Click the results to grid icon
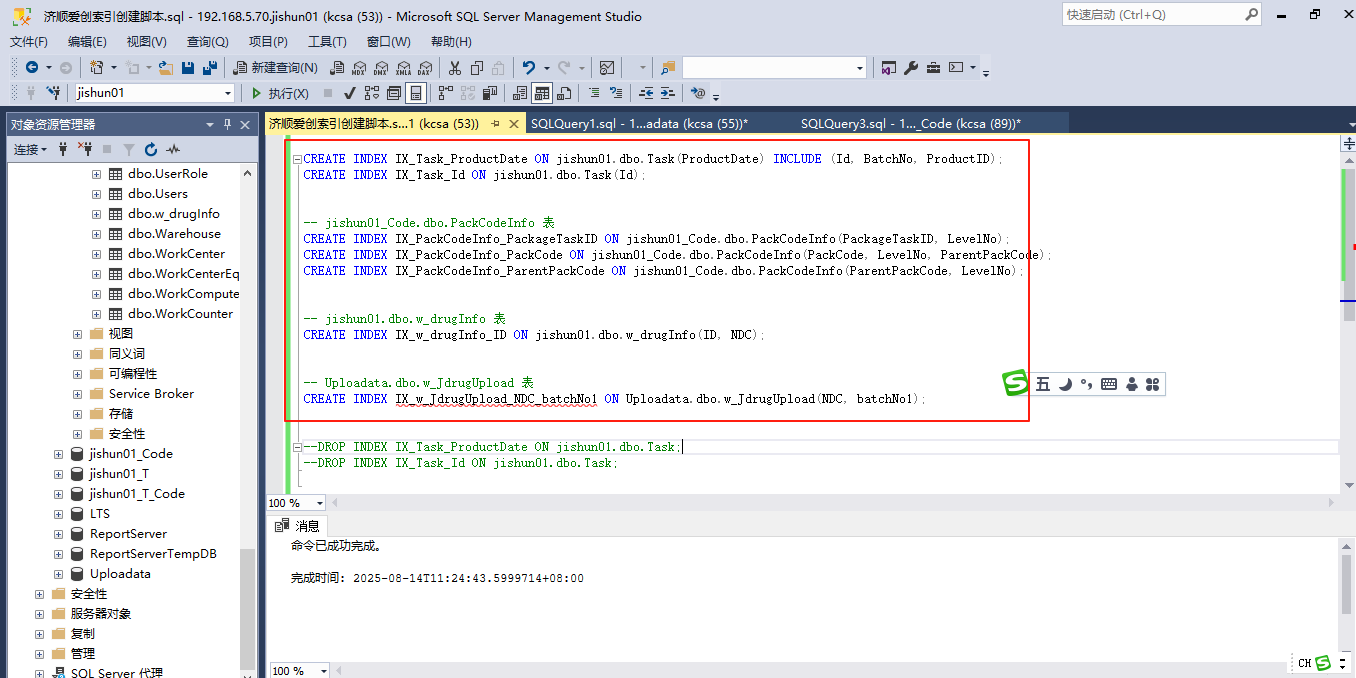 [x=541, y=93]
